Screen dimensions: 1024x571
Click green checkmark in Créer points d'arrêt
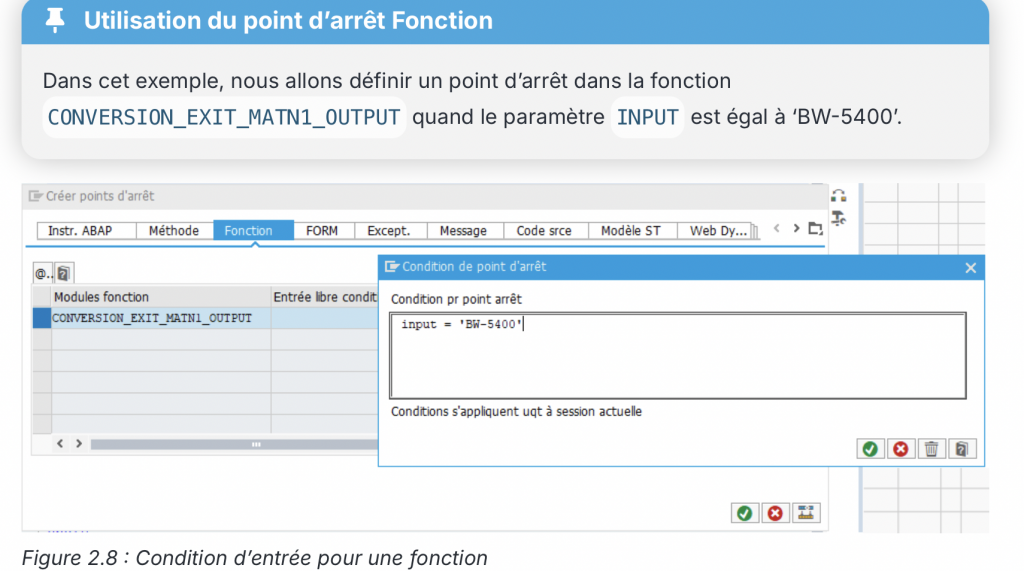coord(744,513)
